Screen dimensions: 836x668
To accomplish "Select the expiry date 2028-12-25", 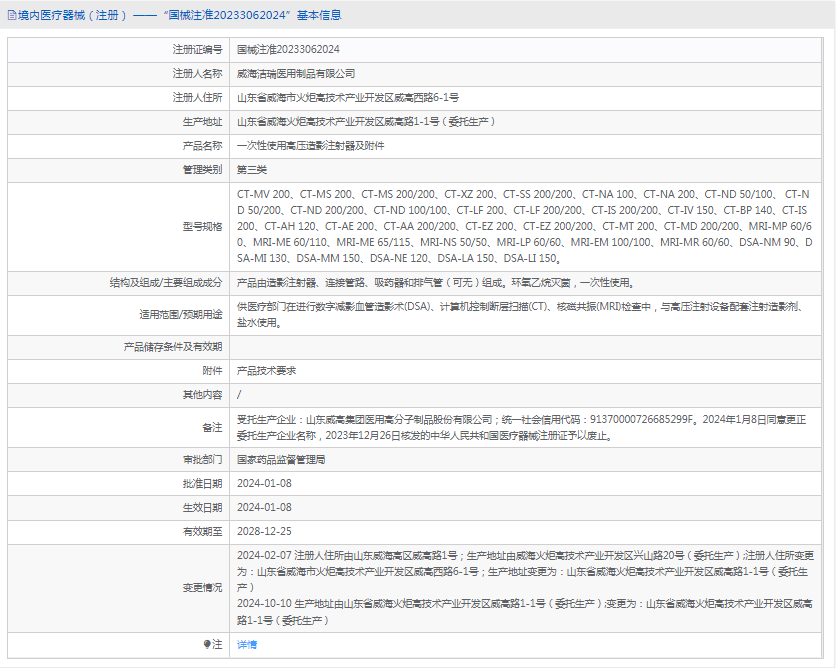I will pos(264,532).
